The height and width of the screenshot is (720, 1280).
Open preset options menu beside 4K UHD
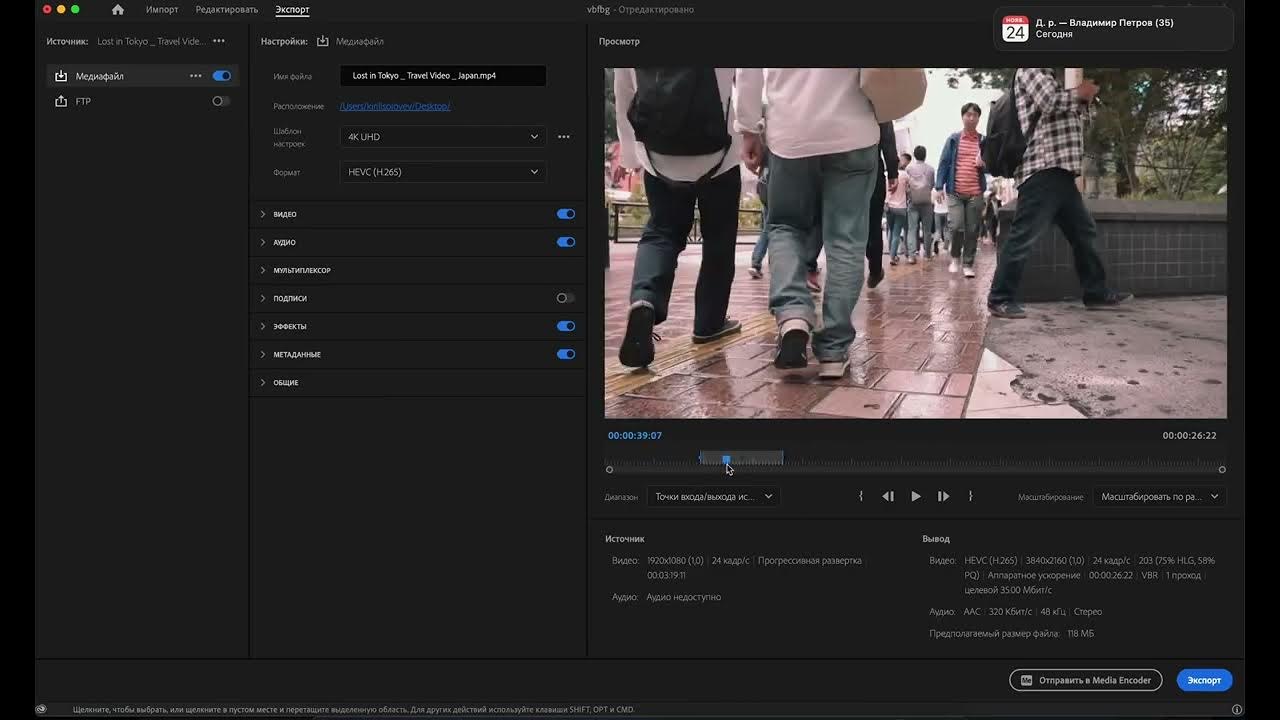(x=564, y=137)
